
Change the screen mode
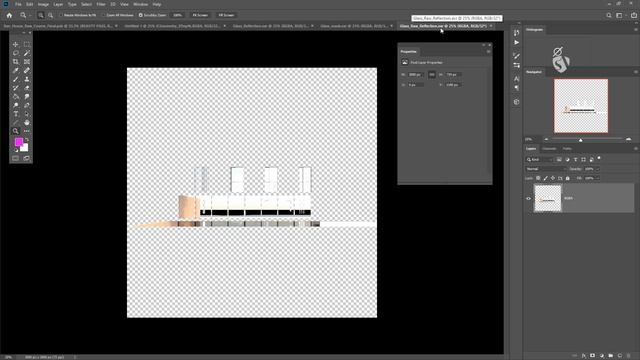(x=27, y=158)
